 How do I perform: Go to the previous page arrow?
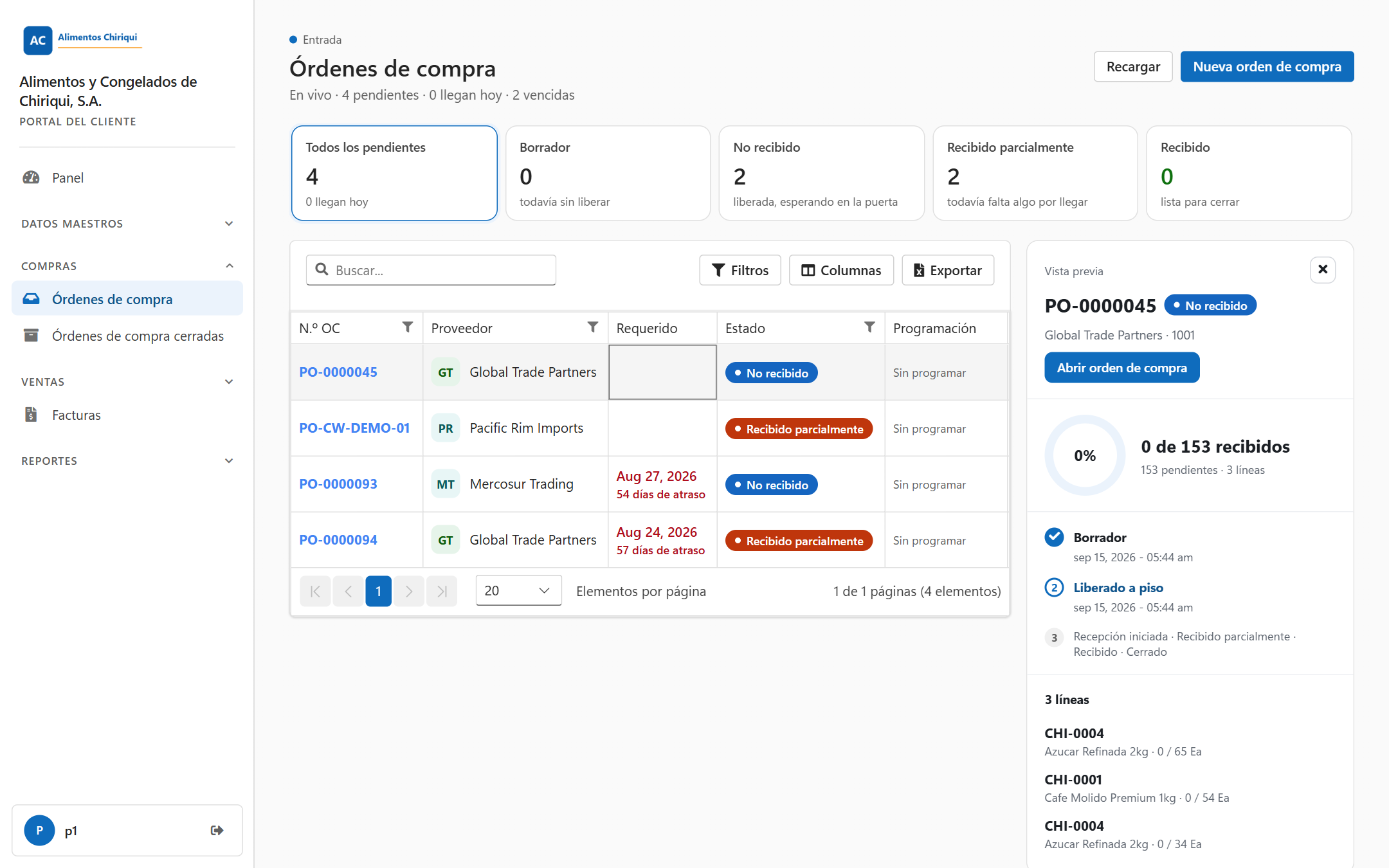pos(348,591)
